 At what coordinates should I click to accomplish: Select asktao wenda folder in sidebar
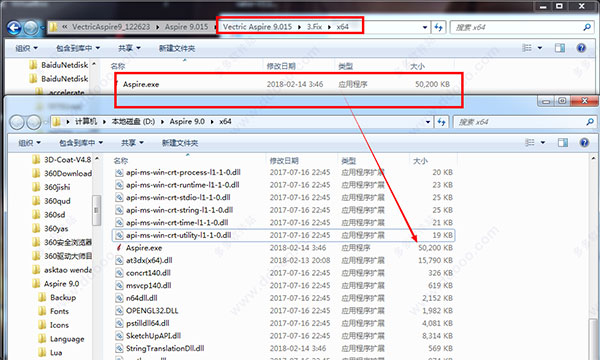click(63, 270)
